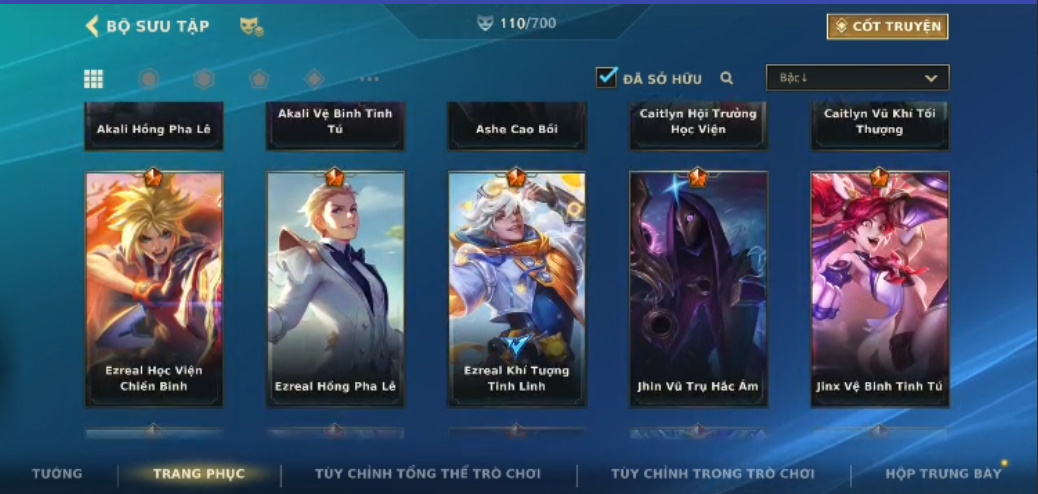Screen dimensions: 1038x494
Task: Click the dropdown chevron arrow
Action: click(931, 78)
